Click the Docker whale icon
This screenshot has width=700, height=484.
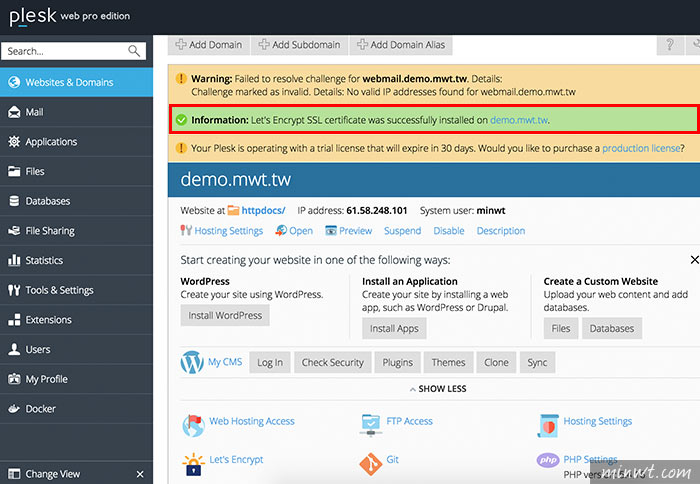point(14,409)
